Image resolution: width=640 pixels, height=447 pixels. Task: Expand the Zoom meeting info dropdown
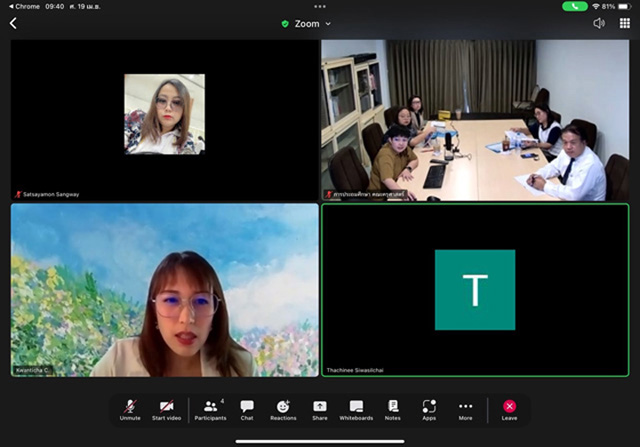(x=313, y=23)
